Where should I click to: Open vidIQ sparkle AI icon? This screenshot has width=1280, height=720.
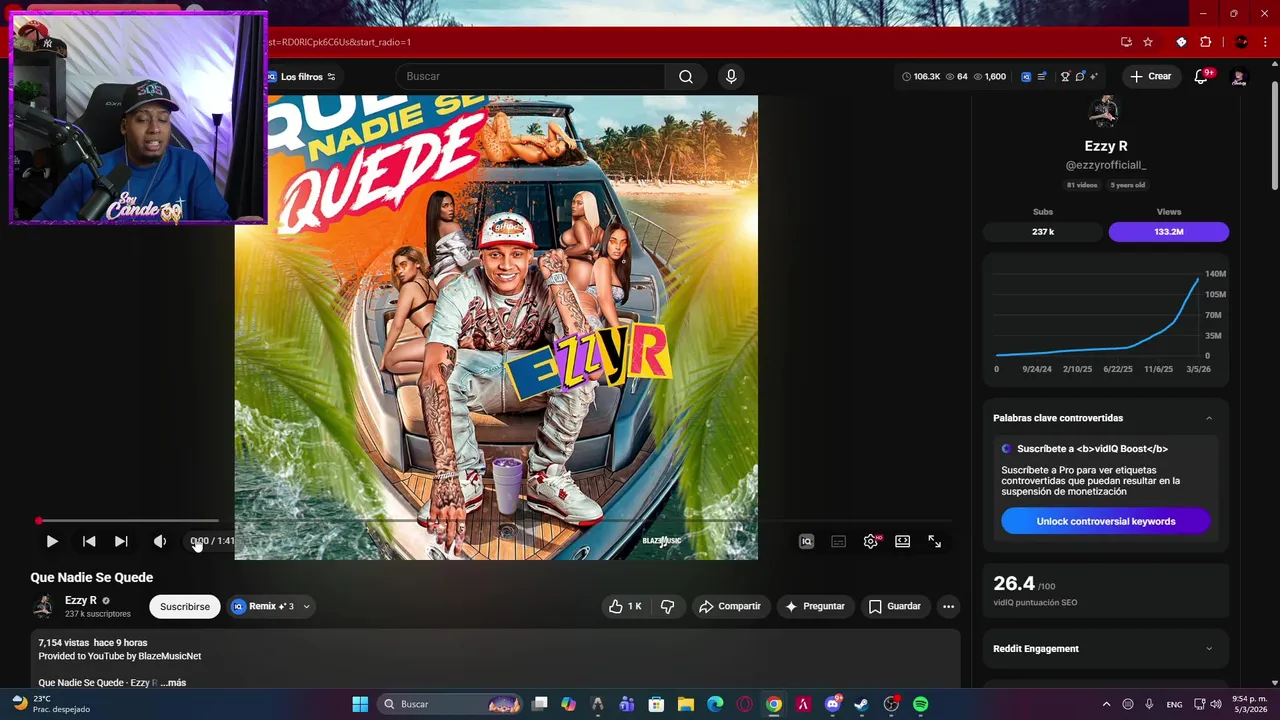pyautogui.click(x=1094, y=77)
